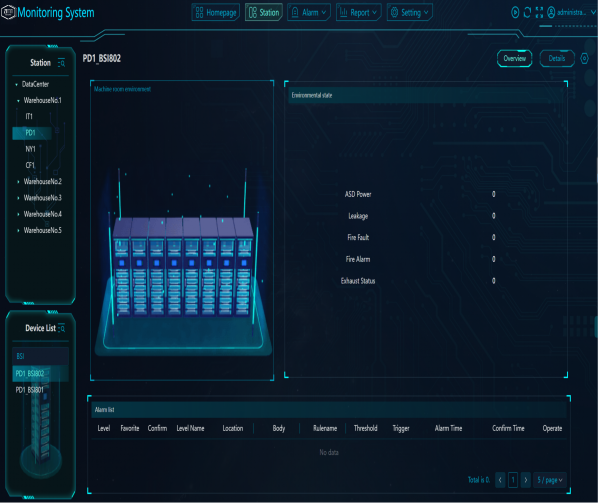Click the refresh icon in top bar
Viewport: 598px width, 504px height.
click(527, 13)
